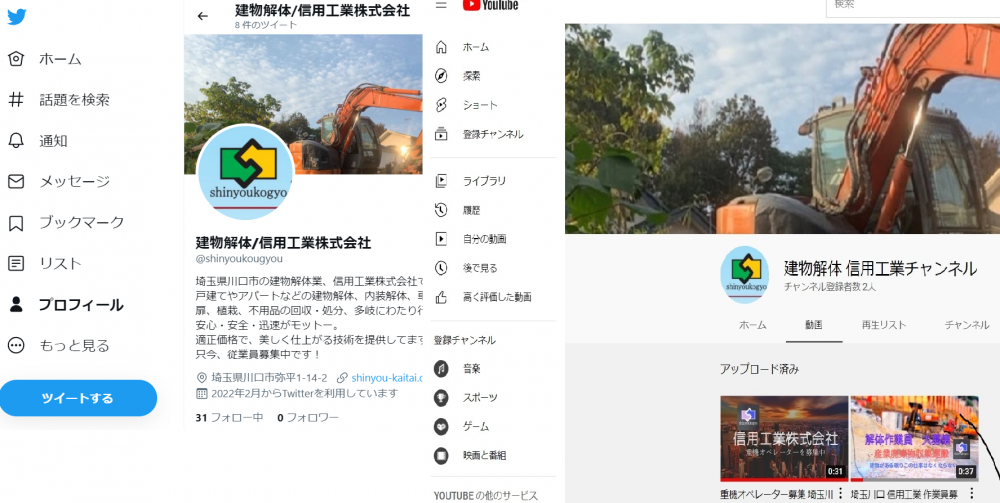
Task: Switch to YouTube channel 動画 tab
Action: pyautogui.click(x=814, y=324)
